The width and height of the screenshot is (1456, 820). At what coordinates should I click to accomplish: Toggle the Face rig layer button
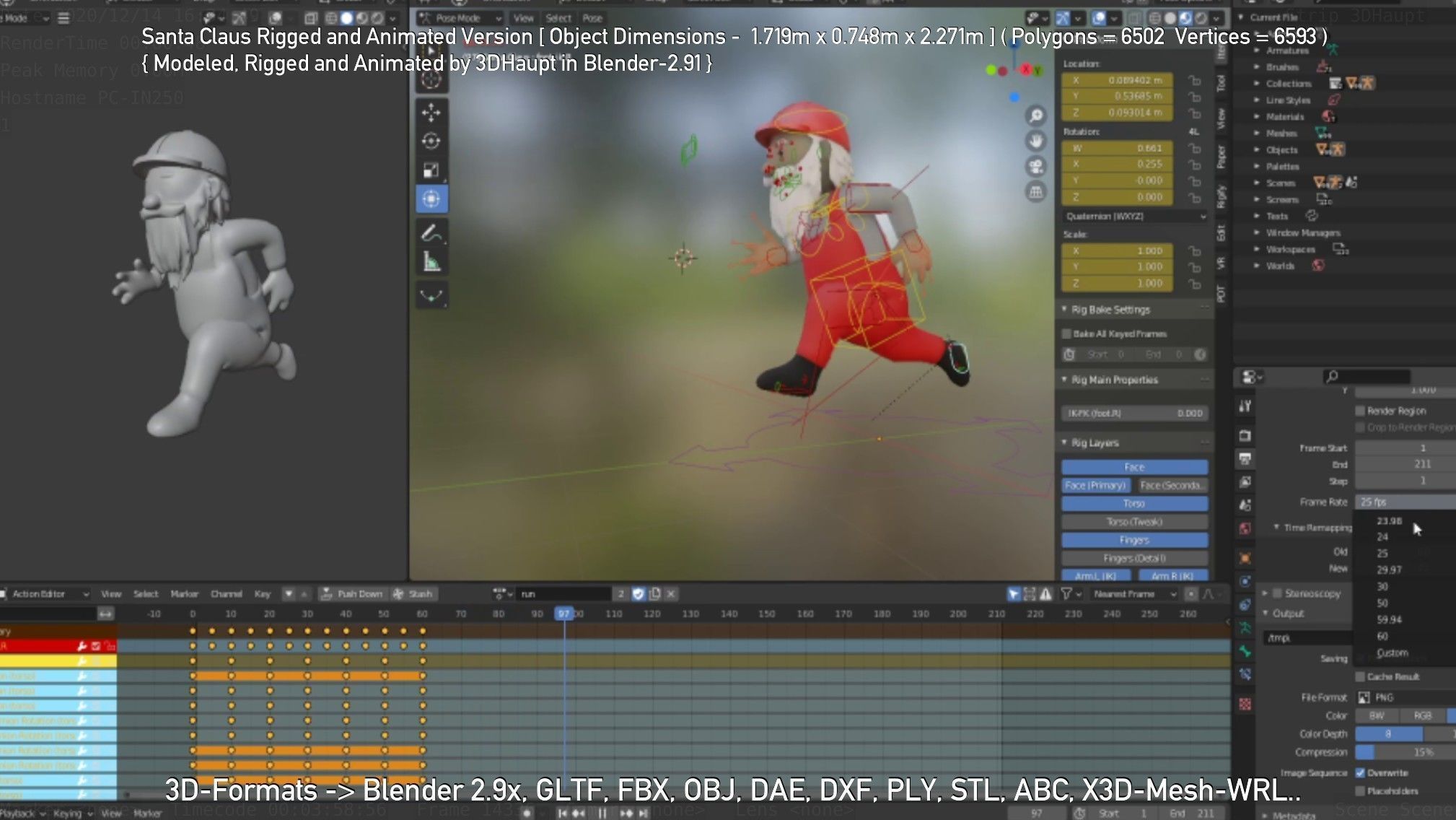tap(1134, 467)
